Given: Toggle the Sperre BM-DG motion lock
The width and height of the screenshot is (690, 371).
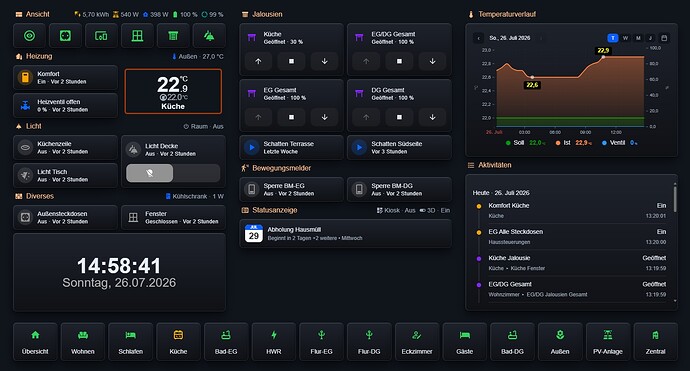Looking at the screenshot, I should point(399,189).
